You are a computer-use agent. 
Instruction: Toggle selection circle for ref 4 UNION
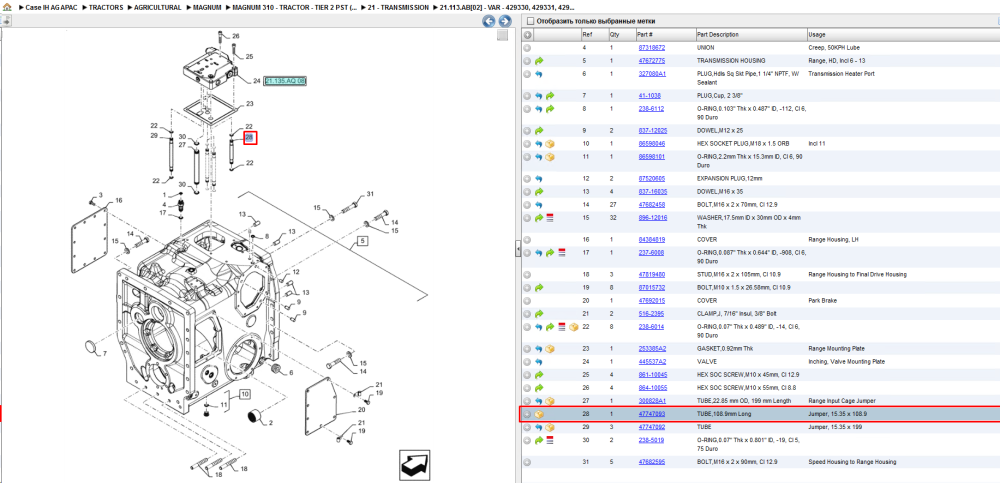527,48
